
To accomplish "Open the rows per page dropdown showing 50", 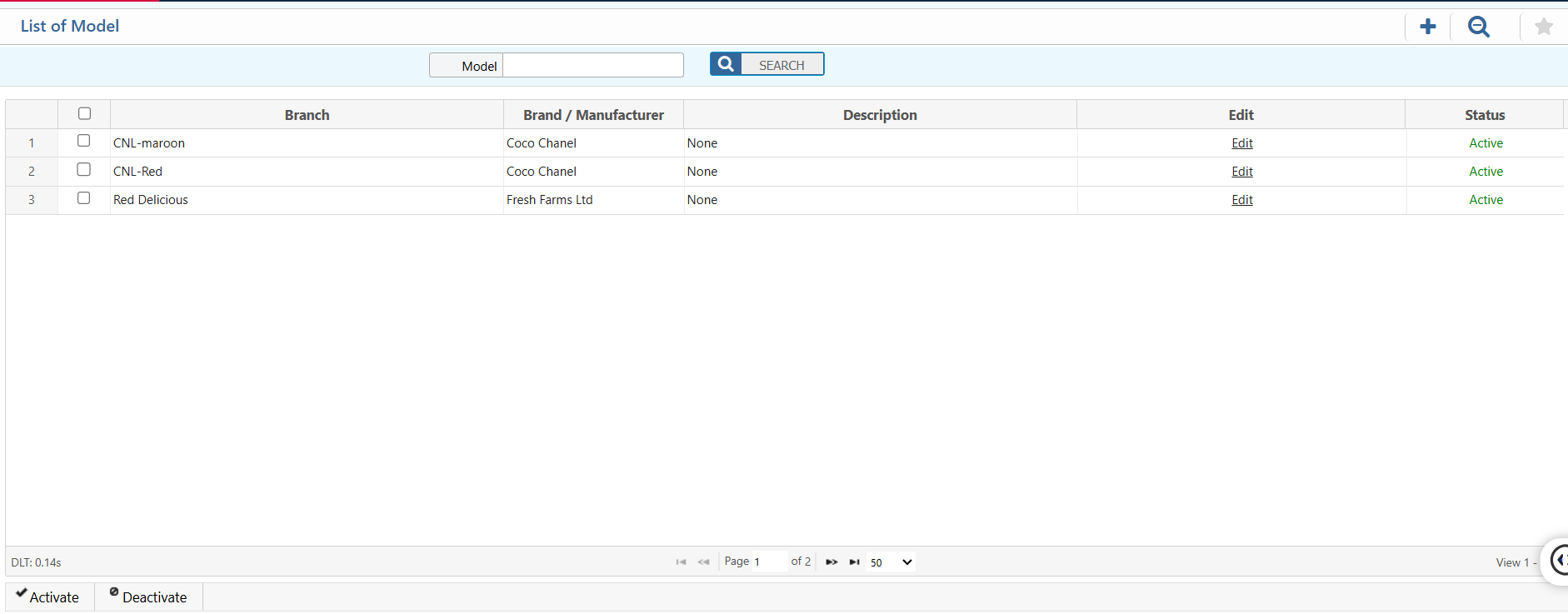I will (891, 562).
